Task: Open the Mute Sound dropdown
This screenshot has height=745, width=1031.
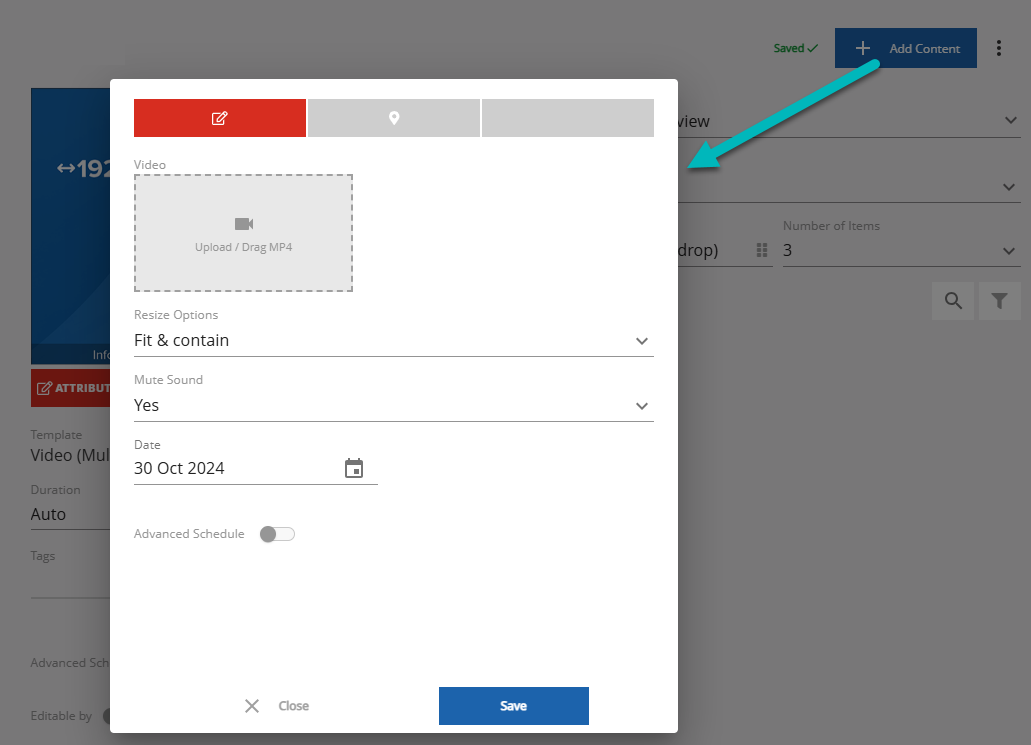Action: click(394, 406)
